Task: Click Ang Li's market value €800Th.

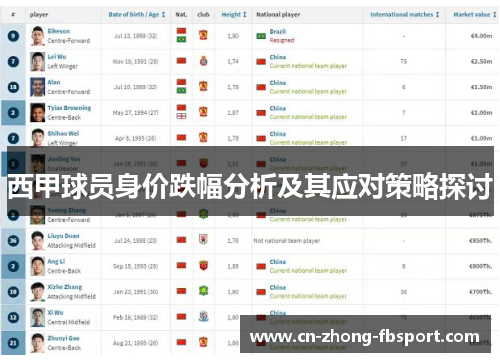Action: click(x=480, y=266)
